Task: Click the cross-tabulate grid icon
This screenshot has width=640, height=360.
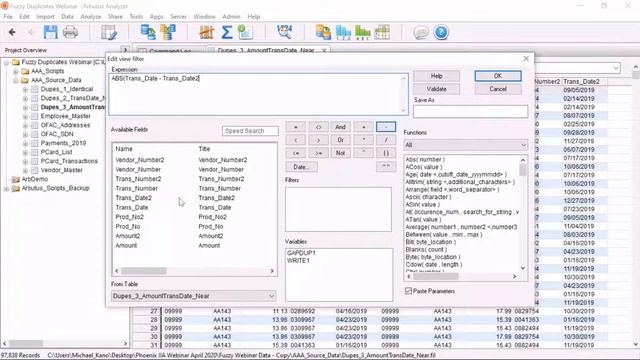Action: (x=382, y=32)
